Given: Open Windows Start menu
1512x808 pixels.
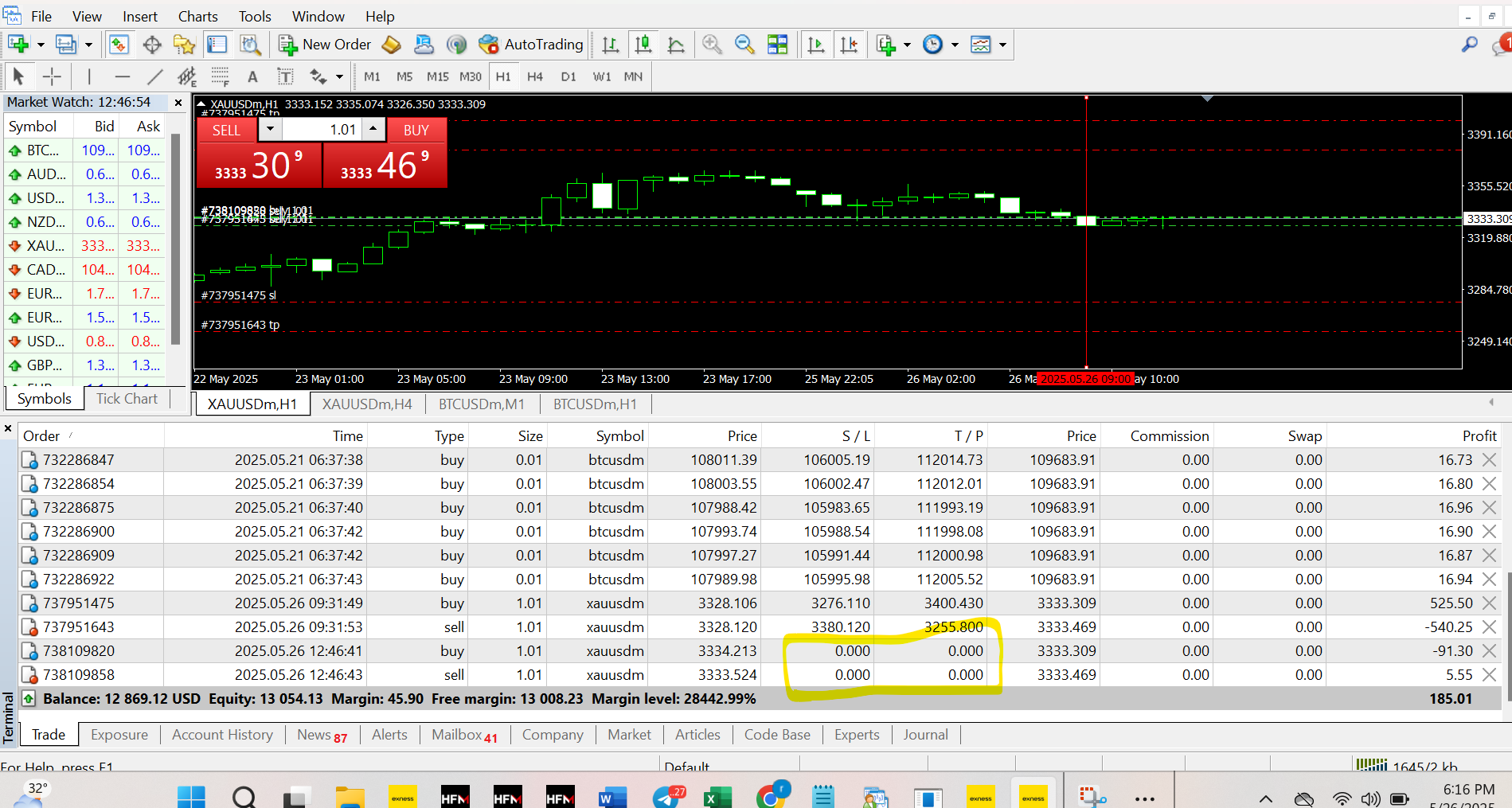Looking at the screenshot, I should (191, 797).
